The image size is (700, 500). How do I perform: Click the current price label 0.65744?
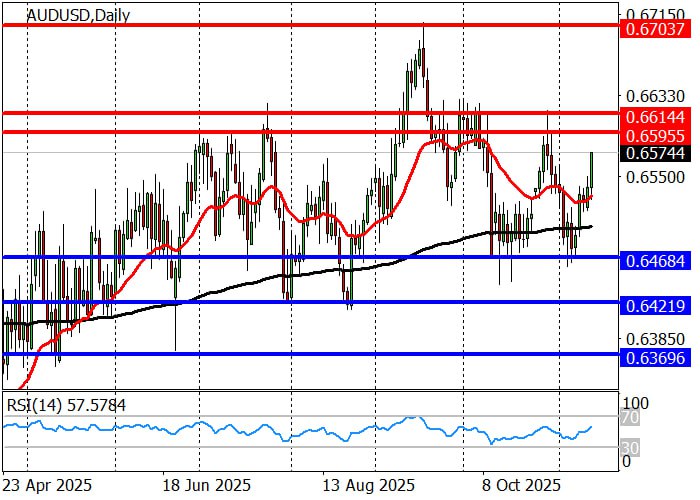tap(656, 153)
